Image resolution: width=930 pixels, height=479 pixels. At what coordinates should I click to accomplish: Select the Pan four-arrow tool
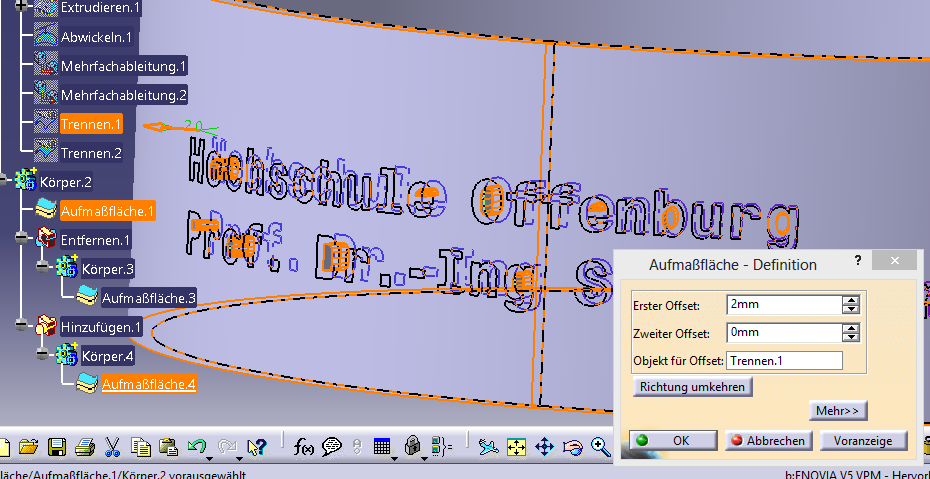pyautogui.click(x=544, y=446)
